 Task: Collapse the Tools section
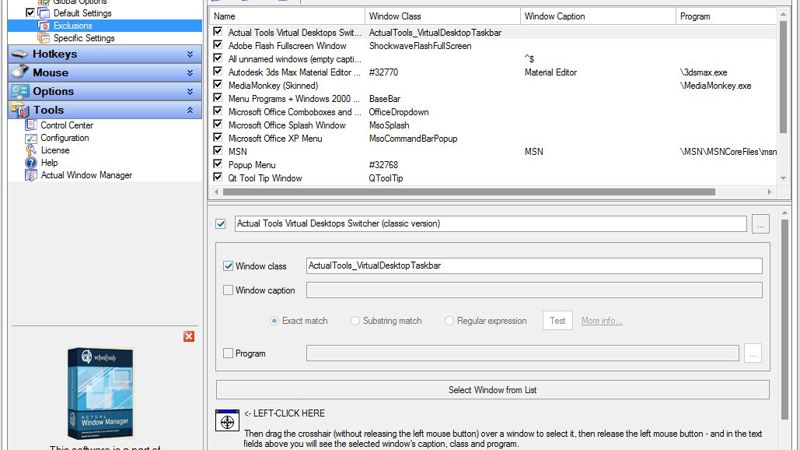tap(190, 110)
